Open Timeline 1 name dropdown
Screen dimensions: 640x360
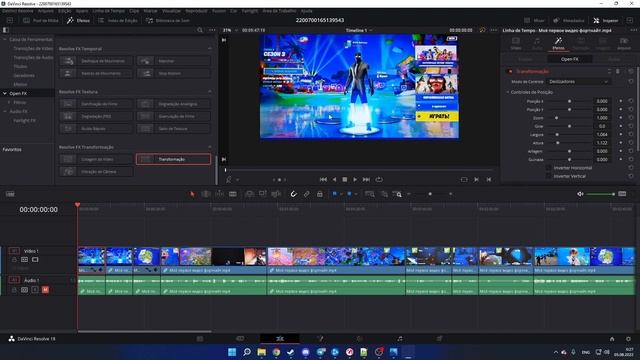359,30
